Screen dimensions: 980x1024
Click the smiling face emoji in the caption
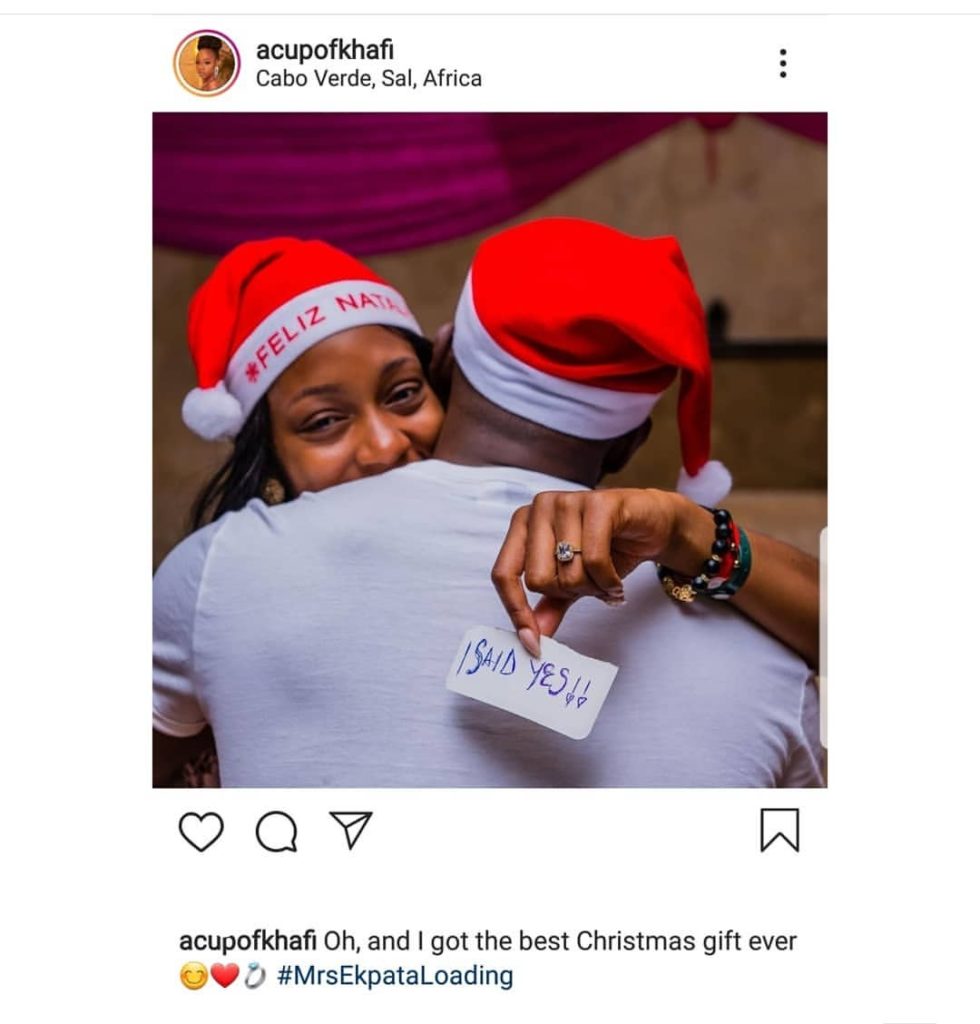coord(193,976)
